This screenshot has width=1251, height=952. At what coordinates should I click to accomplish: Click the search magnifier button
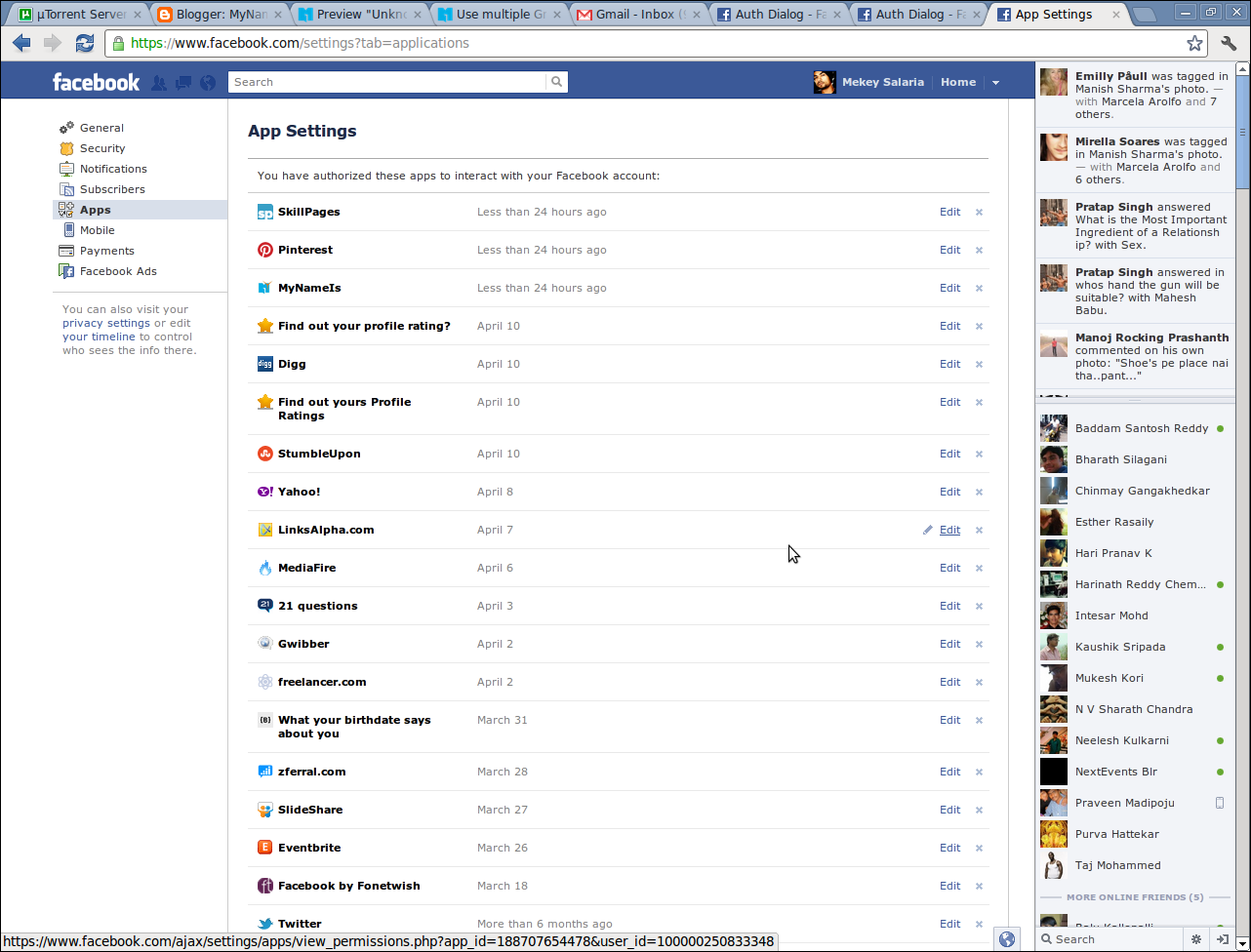tap(556, 82)
